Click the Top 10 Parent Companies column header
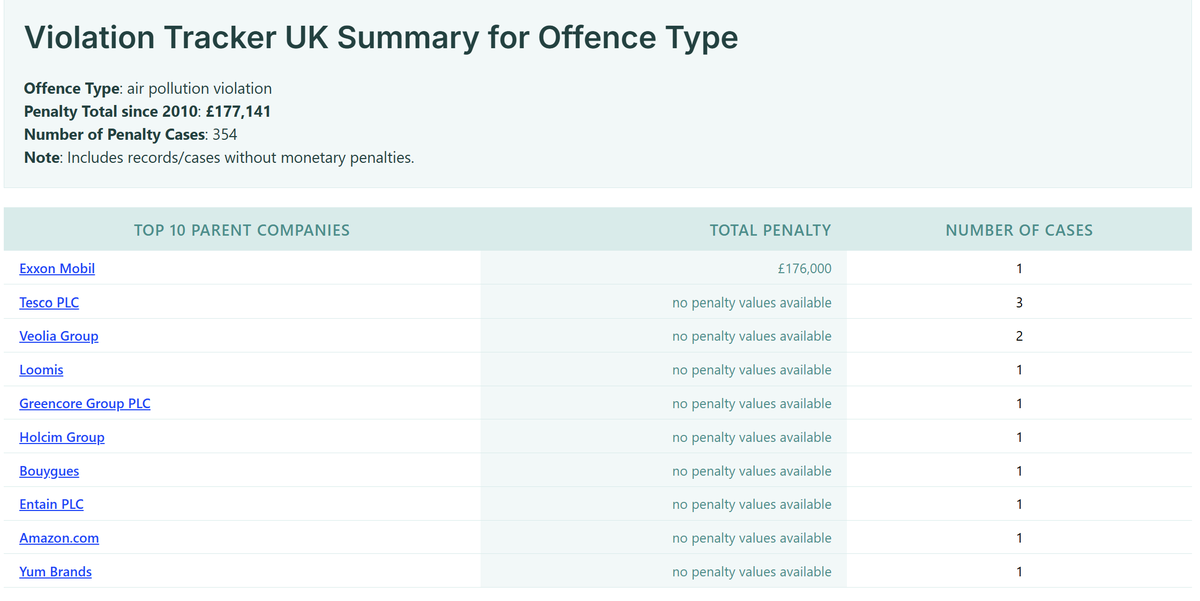This screenshot has height=601, width=1200. (x=242, y=230)
